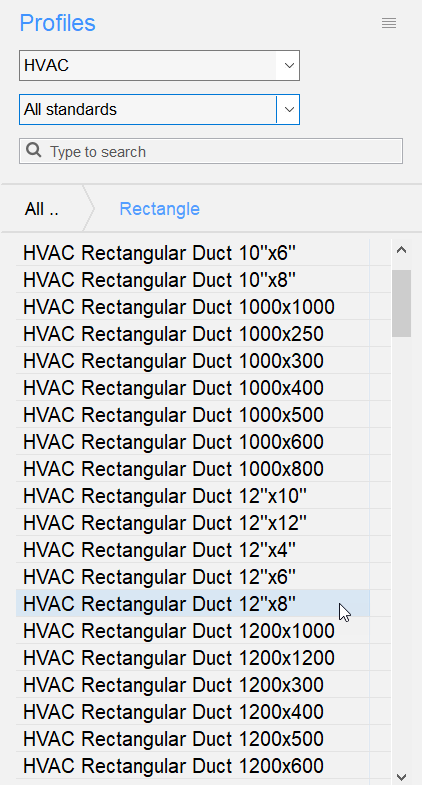This screenshot has width=422, height=785.
Task: Click the scrollbar up arrow
Action: 401,250
